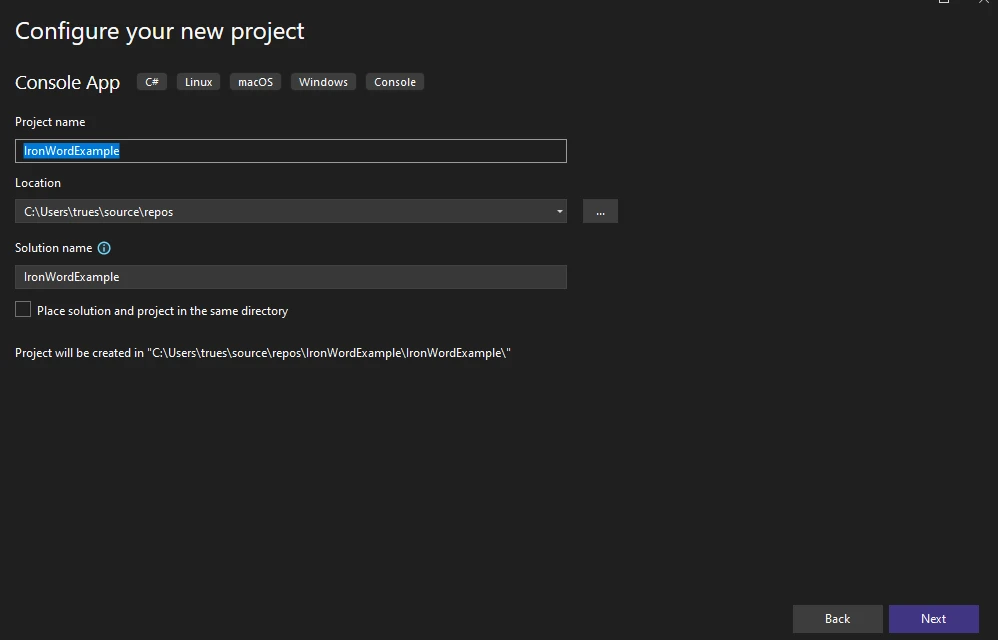
Task: Click the Windows platform tag
Action: (323, 82)
